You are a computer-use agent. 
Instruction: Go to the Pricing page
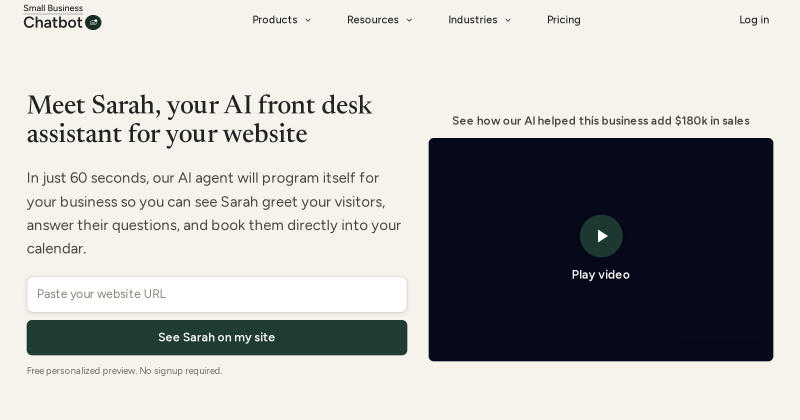click(564, 20)
